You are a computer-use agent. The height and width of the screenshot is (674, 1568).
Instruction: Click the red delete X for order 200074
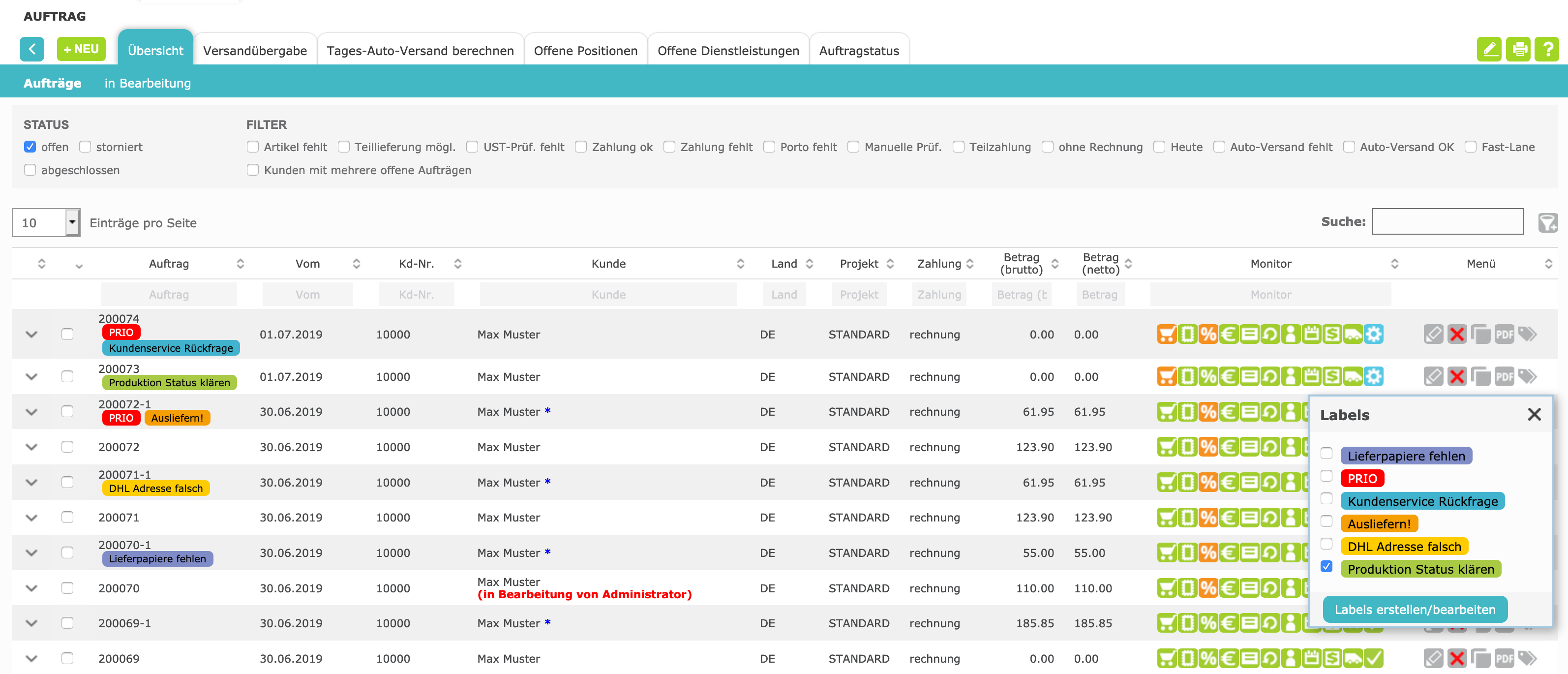point(1457,334)
